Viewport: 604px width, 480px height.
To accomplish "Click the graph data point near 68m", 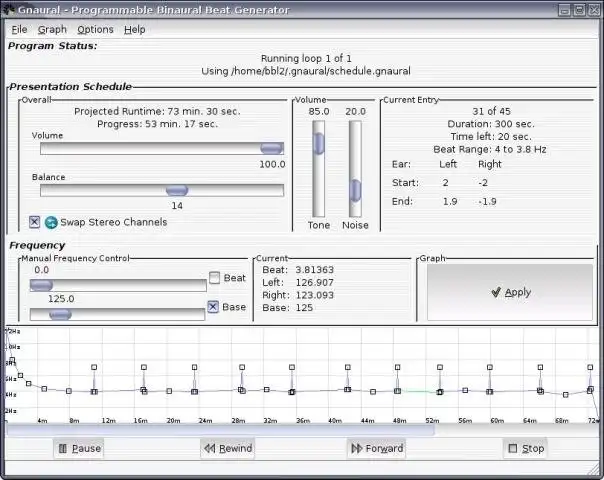I will click(x=565, y=394).
